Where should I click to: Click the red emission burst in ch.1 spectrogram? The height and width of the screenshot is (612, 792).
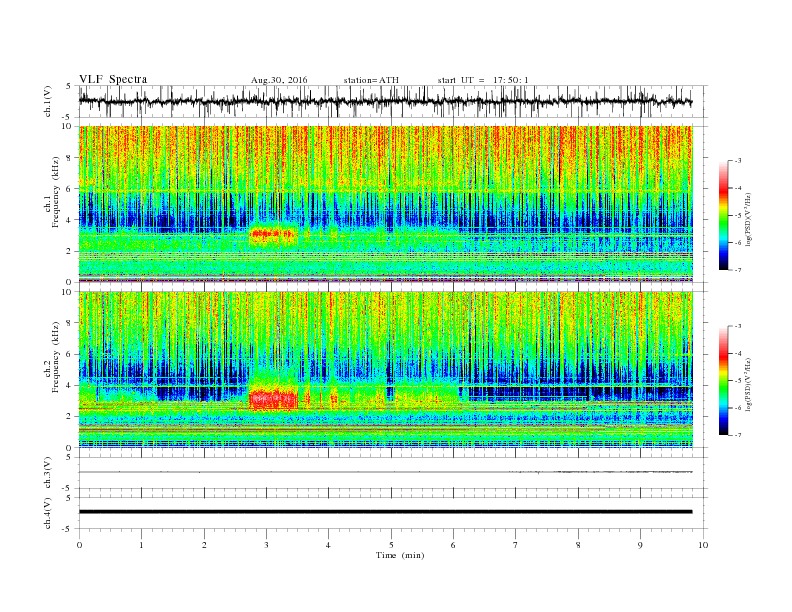[273, 234]
